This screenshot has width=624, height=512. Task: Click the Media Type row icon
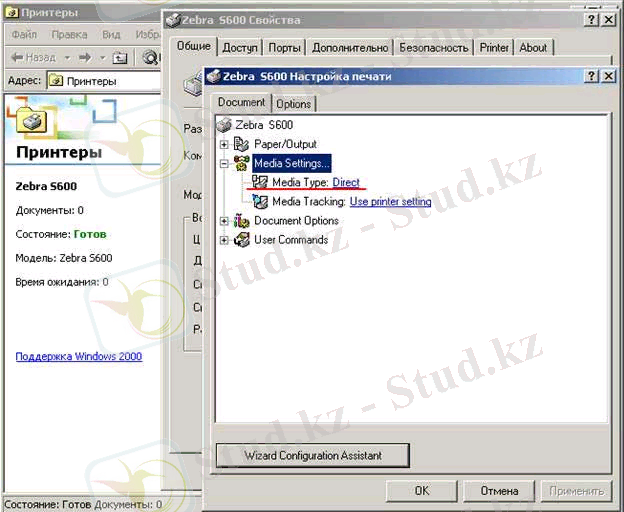pyautogui.click(x=260, y=182)
